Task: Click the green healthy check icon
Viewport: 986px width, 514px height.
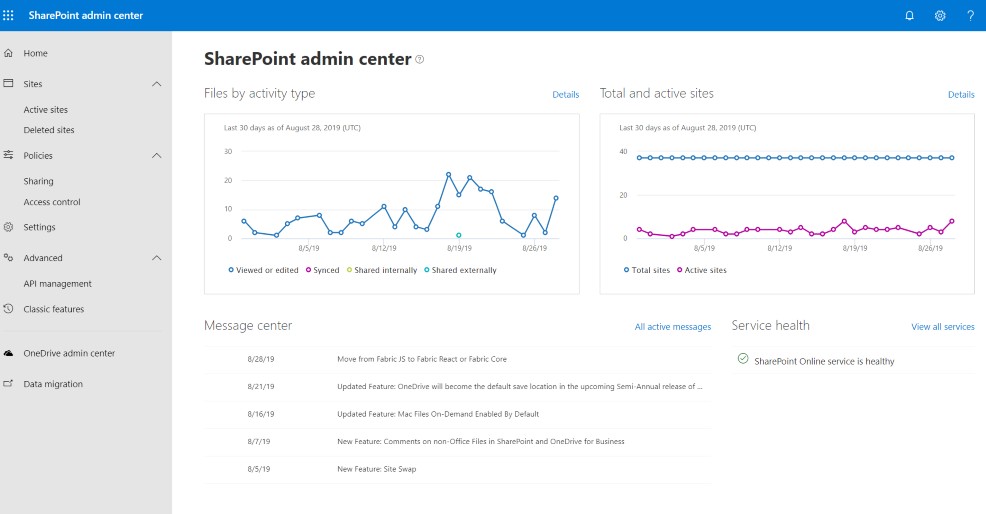Action: pos(743,359)
